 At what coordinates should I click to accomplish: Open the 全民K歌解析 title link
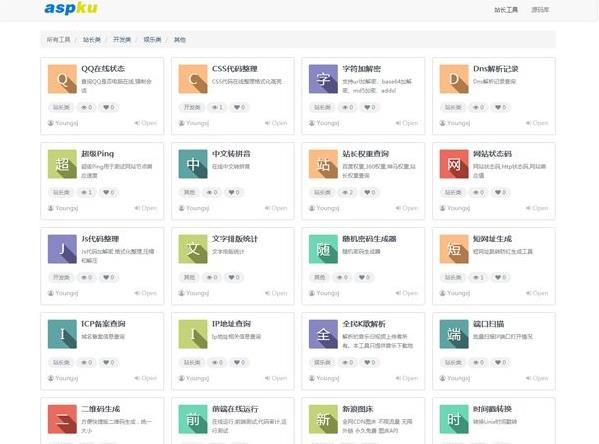click(x=364, y=324)
